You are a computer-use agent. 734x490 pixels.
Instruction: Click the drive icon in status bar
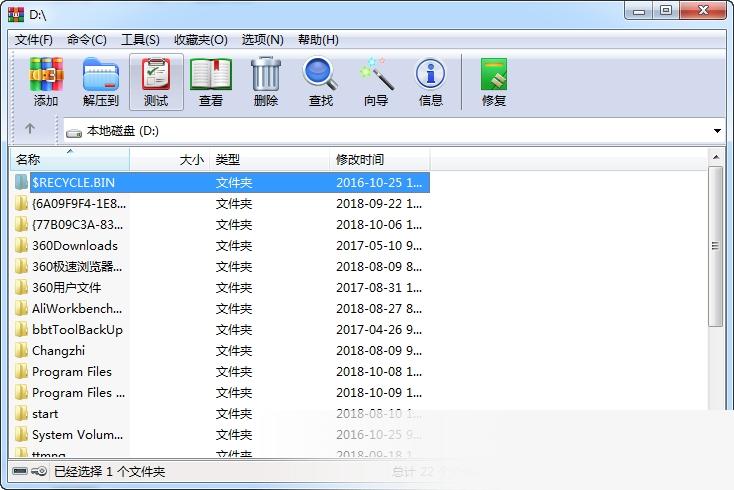click(20, 471)
